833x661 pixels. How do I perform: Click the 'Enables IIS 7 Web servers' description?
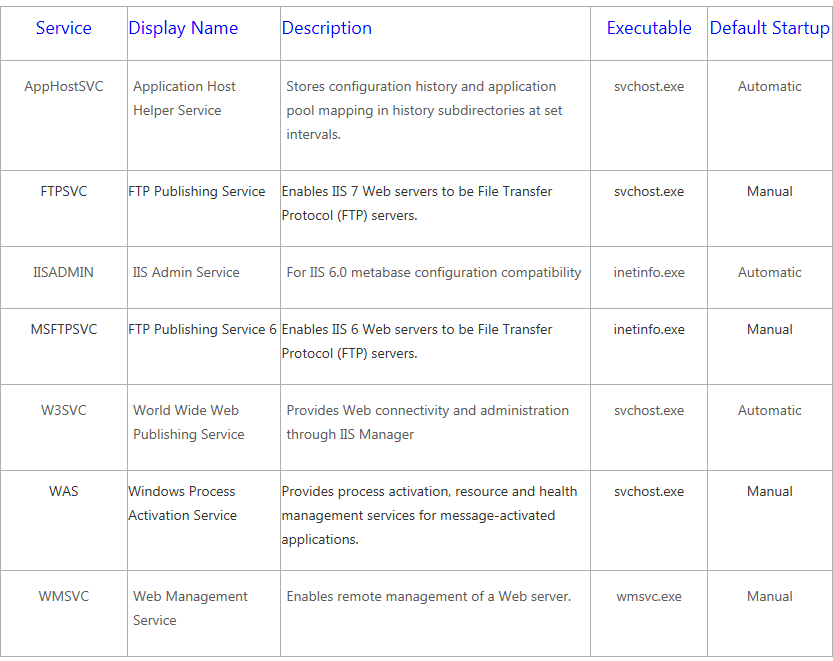(417, 204)
